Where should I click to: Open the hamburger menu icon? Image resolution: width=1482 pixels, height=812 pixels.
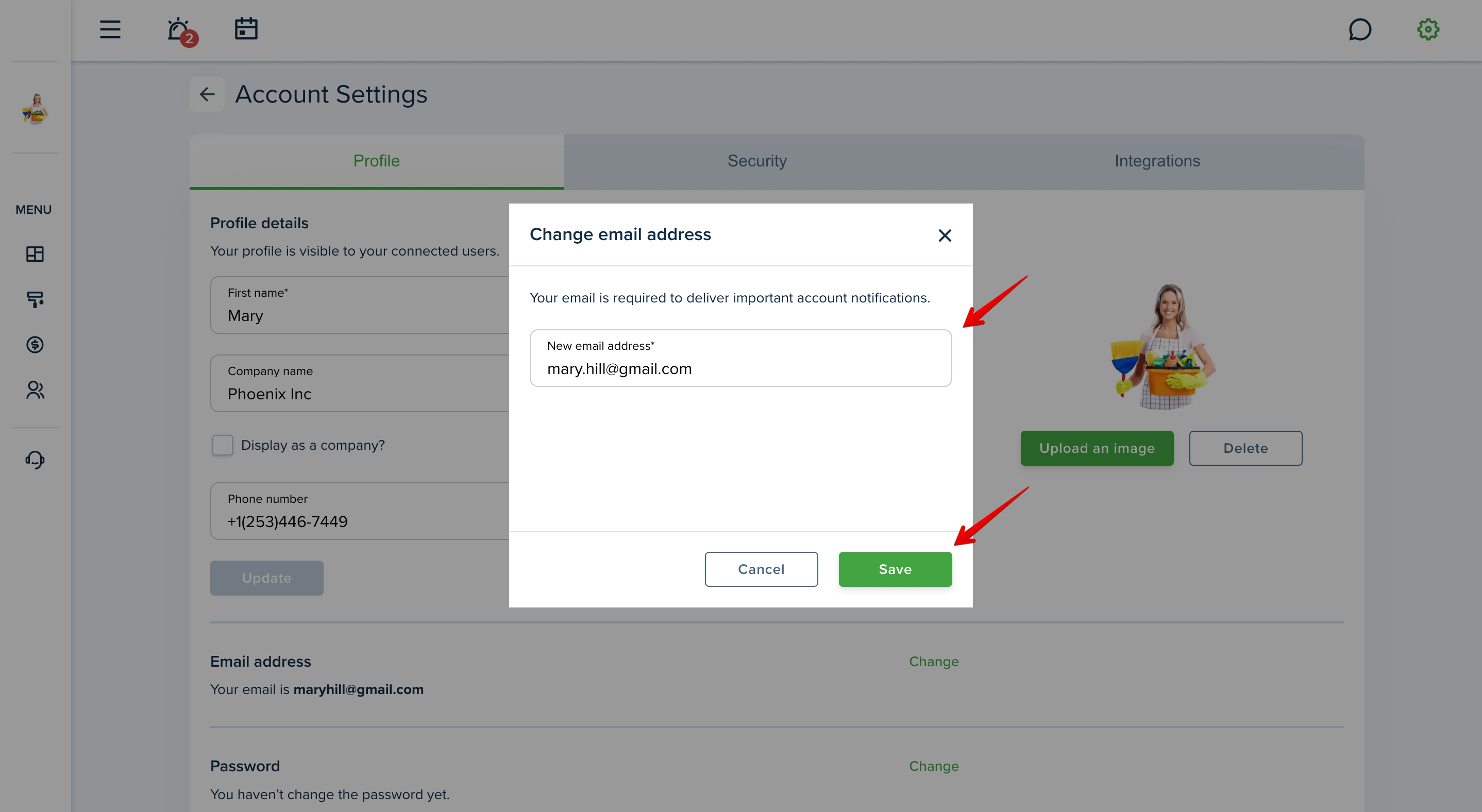(x=110, y=29)
